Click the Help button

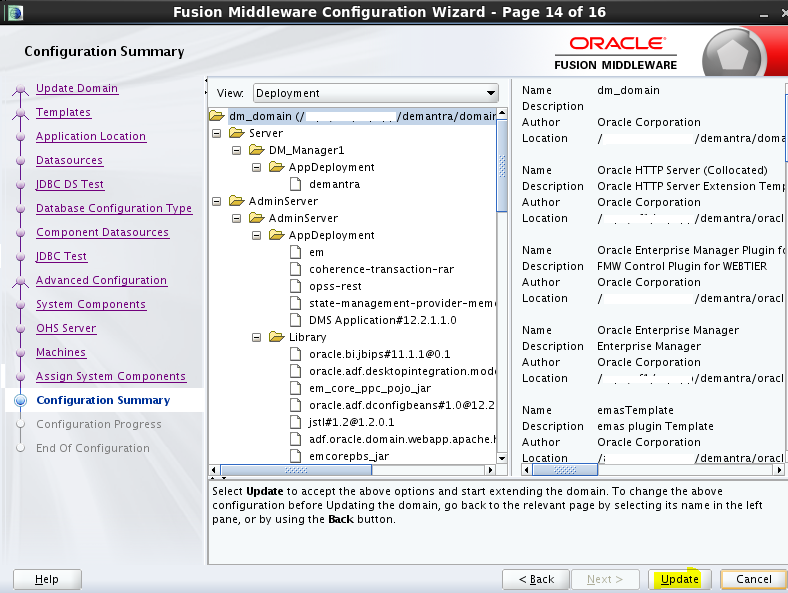(47, 579)
